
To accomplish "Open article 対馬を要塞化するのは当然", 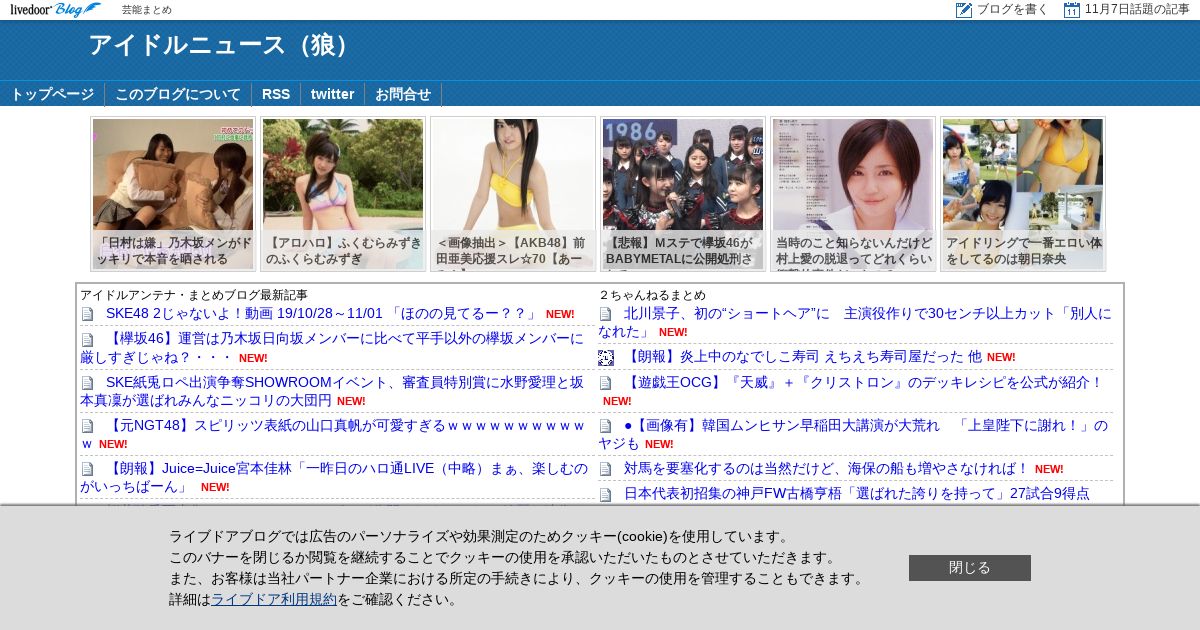I will pyautogui.click(x=826, y=468).
